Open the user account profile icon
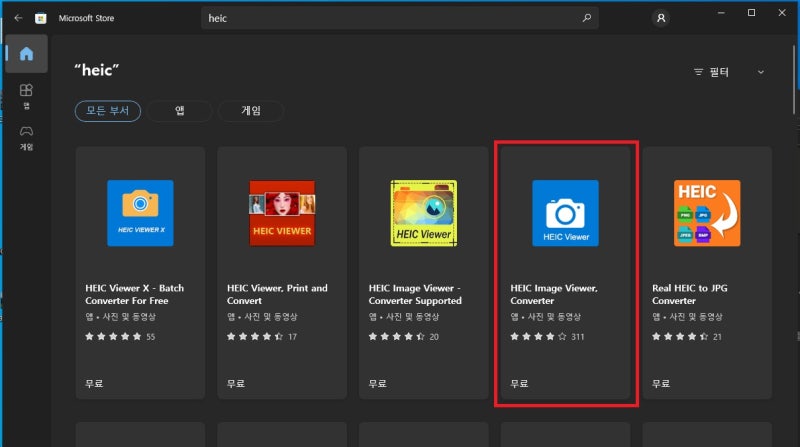The width and height of the screenshot is (800, 447). [661, 18]
